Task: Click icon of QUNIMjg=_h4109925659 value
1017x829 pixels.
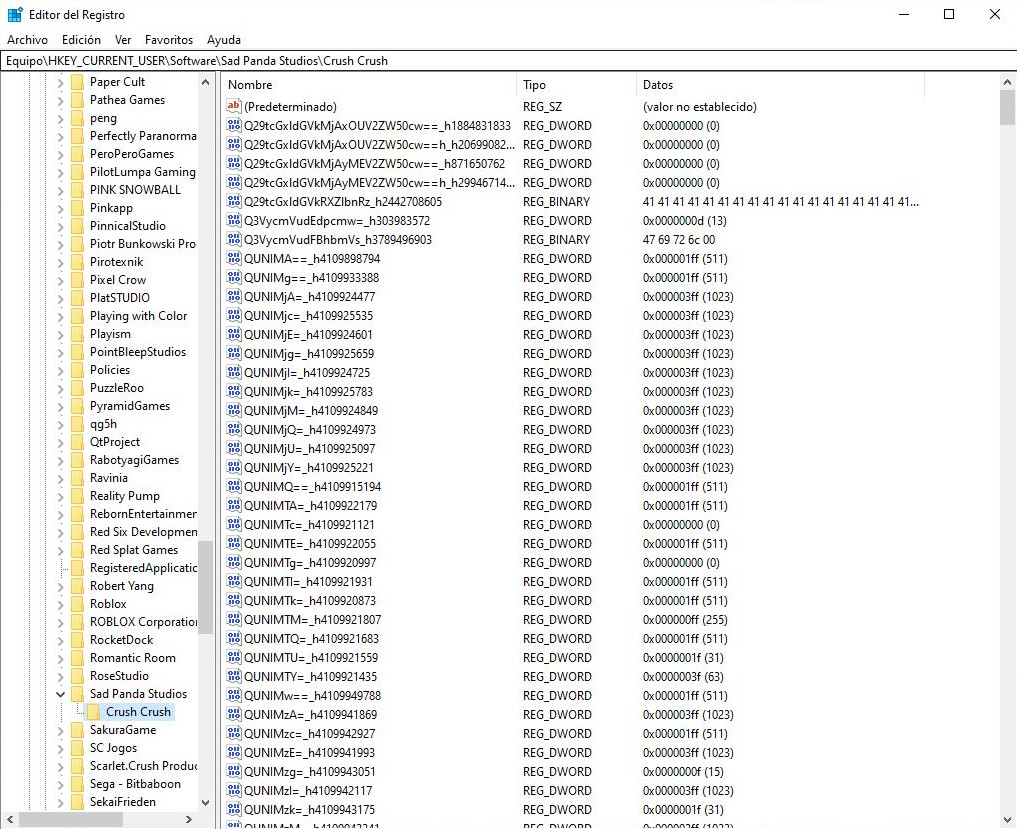Action: [x=233, y=354]
